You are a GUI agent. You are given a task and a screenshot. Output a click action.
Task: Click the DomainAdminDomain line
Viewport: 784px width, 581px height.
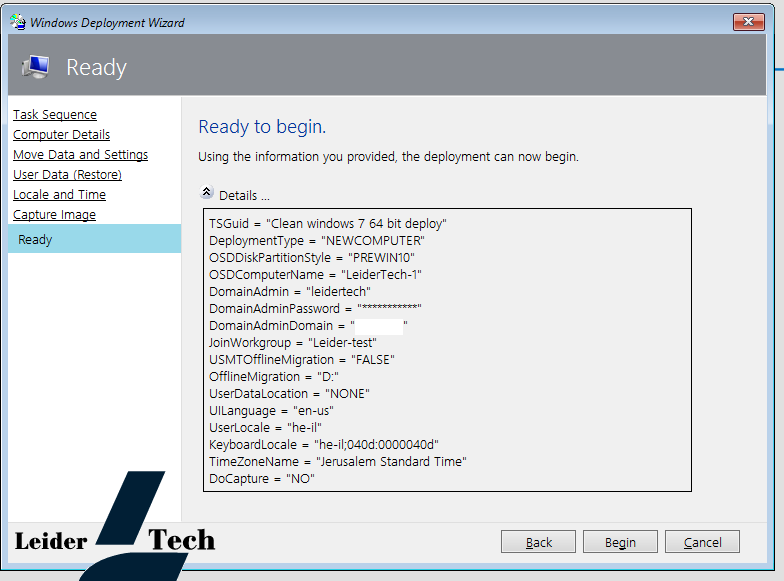coord(308,326)
